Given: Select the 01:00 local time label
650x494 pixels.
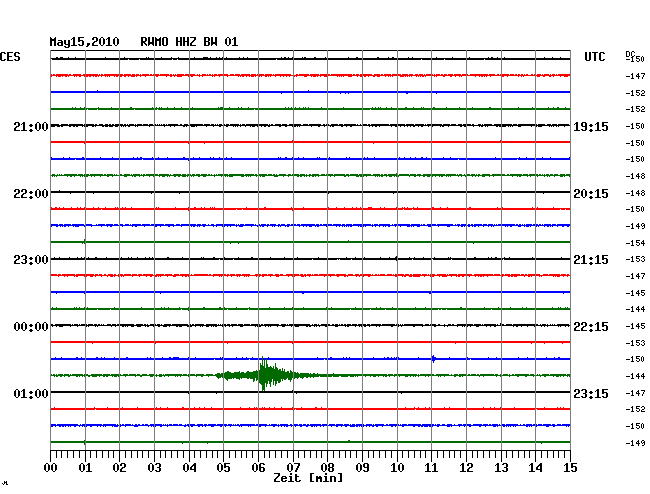Looking at the screenshot, I should click(31, 393).
